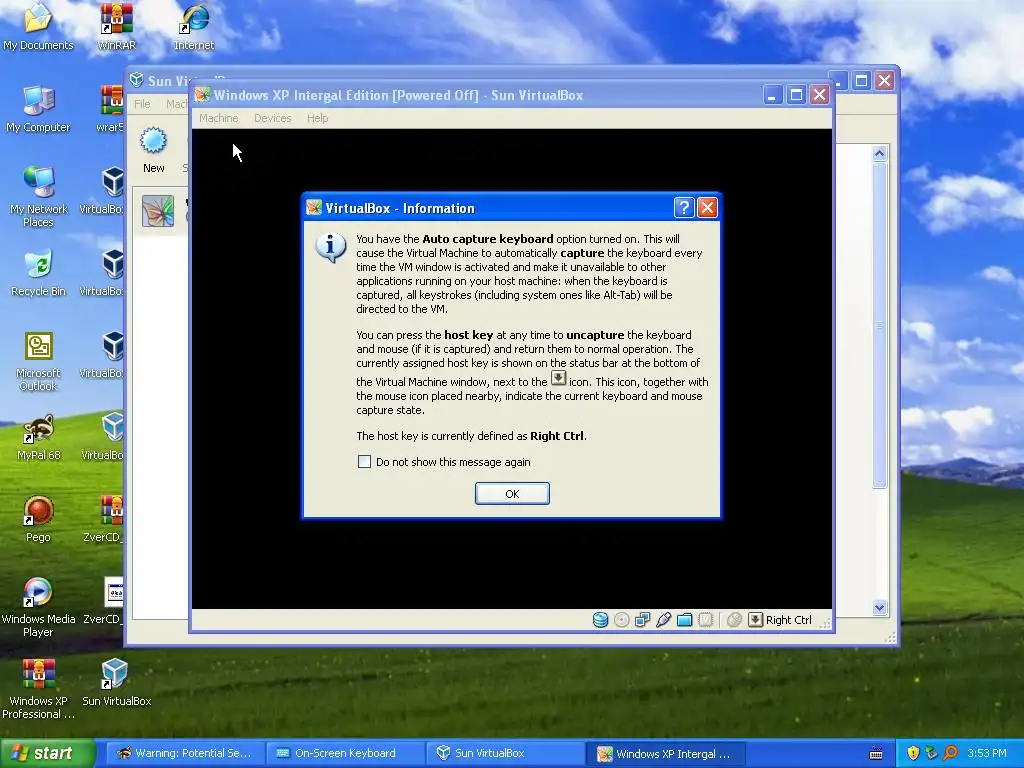
Task: Open My Network Places desktop icon
Action: pos(38,197)
